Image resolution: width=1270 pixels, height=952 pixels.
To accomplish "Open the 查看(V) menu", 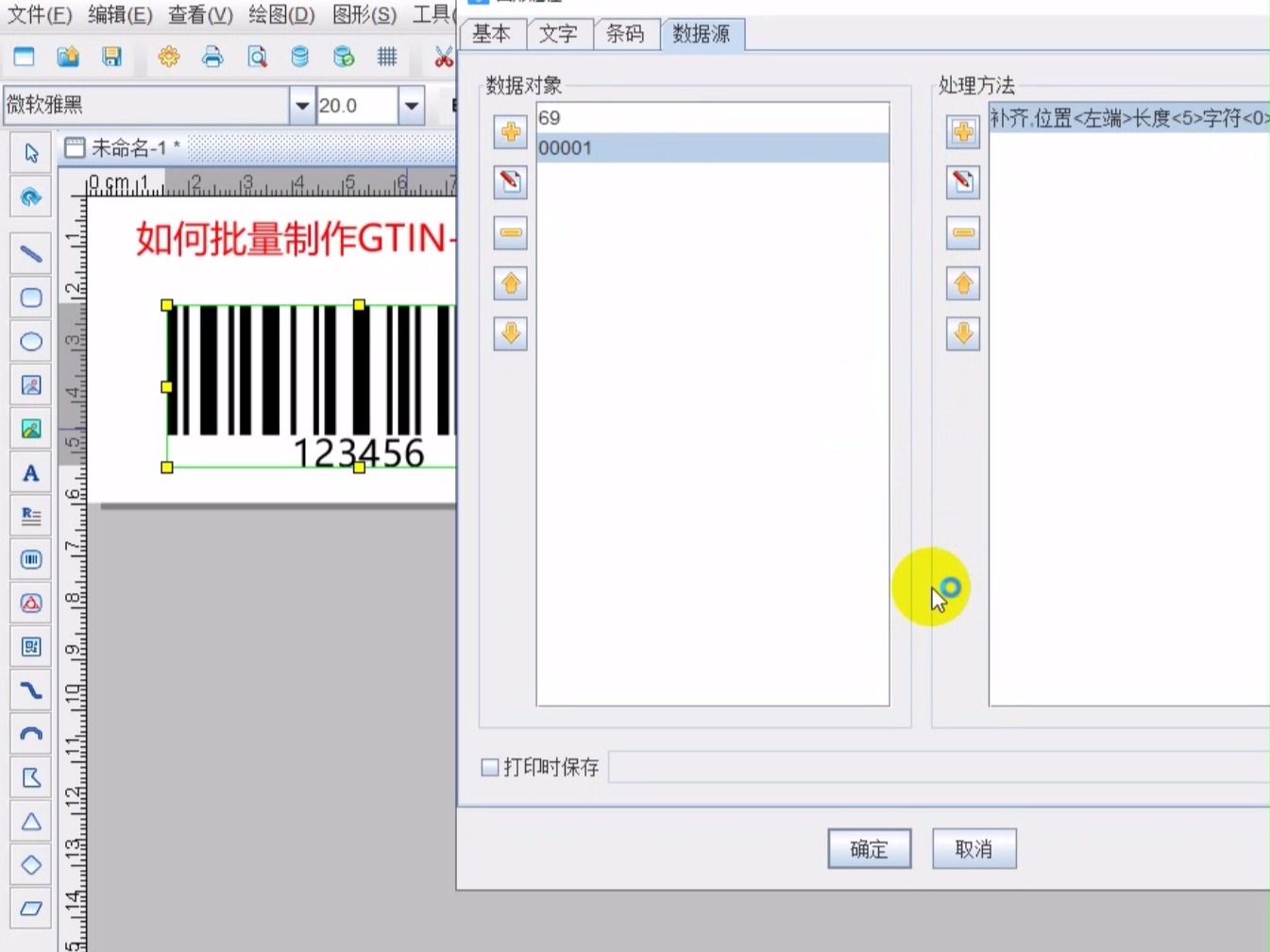I will (200, 15).
